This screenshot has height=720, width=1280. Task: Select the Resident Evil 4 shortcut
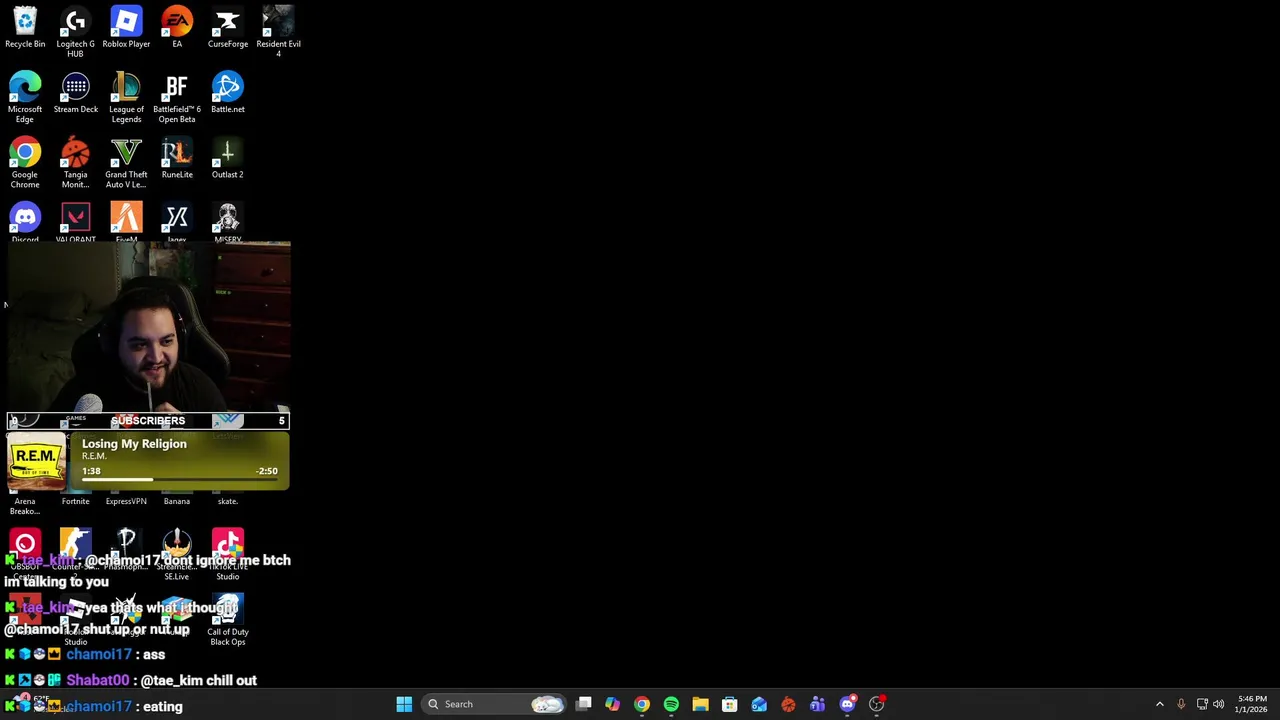pyautogui.click(x=278, y=31)
